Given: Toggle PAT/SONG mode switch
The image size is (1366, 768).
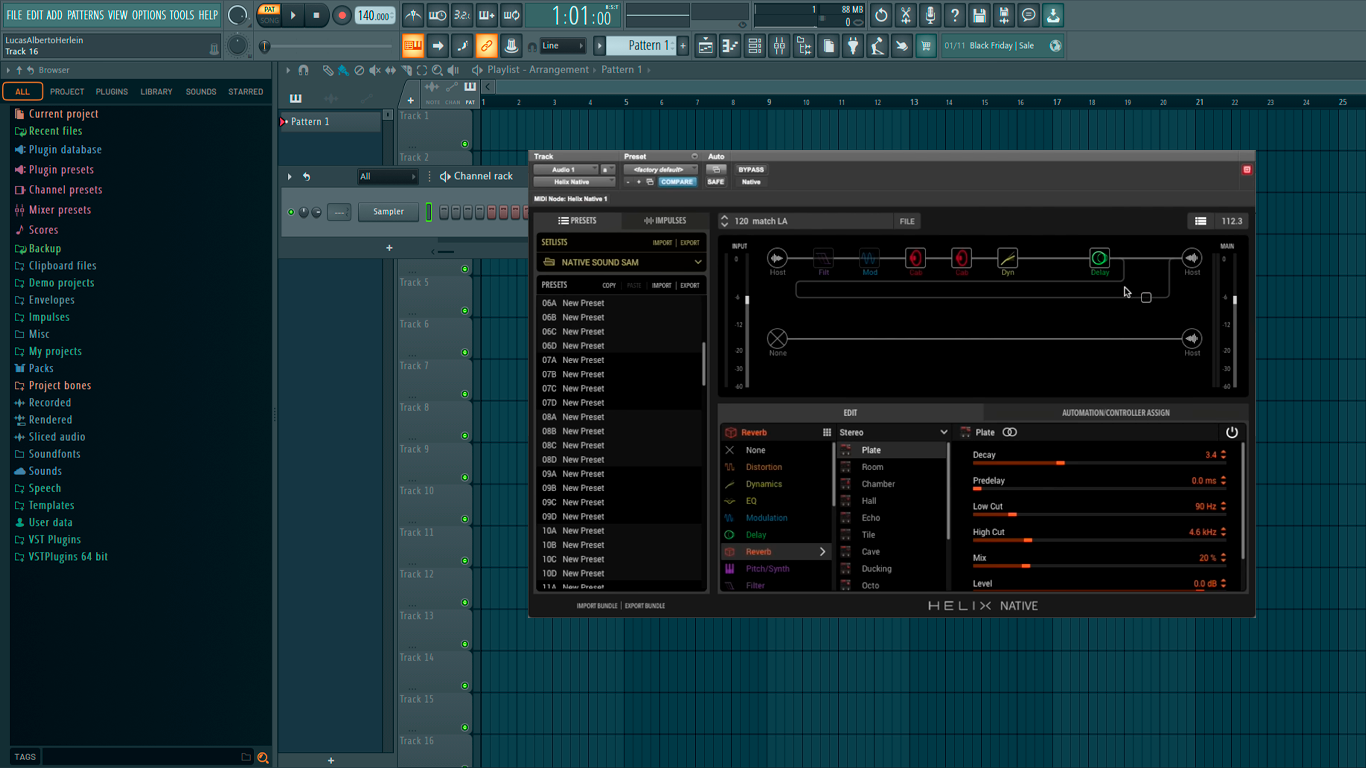Looking at the screenshot, I should click(x=269, y=15).
